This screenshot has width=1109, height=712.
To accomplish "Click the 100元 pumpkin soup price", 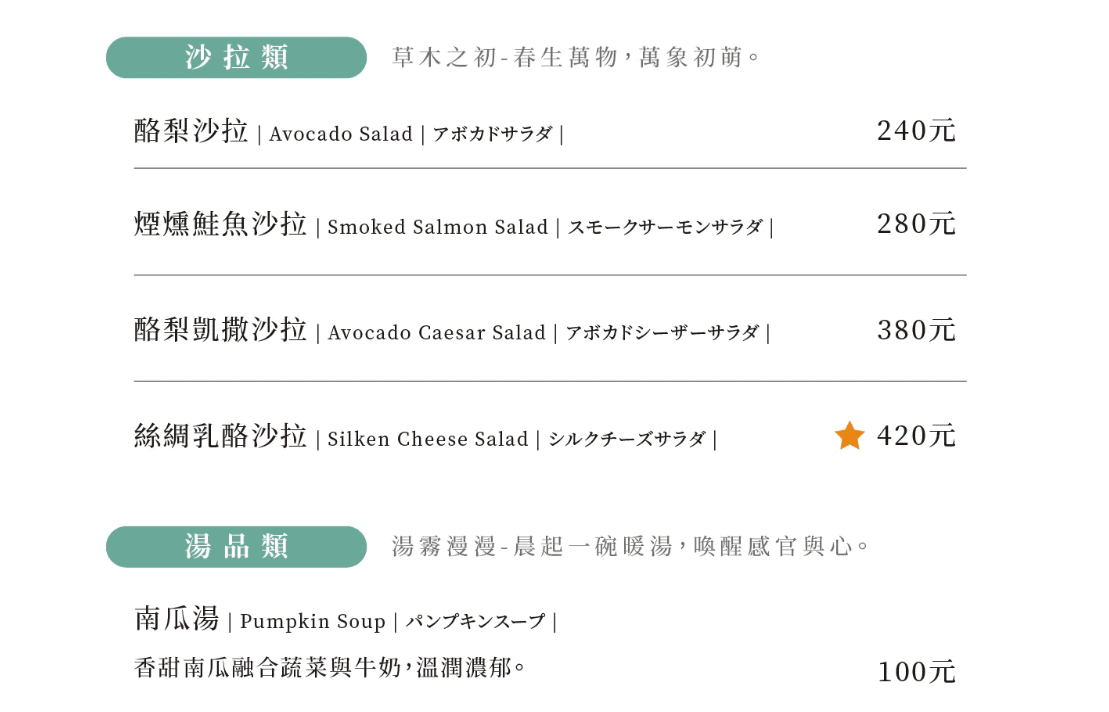I will point(916,672).
